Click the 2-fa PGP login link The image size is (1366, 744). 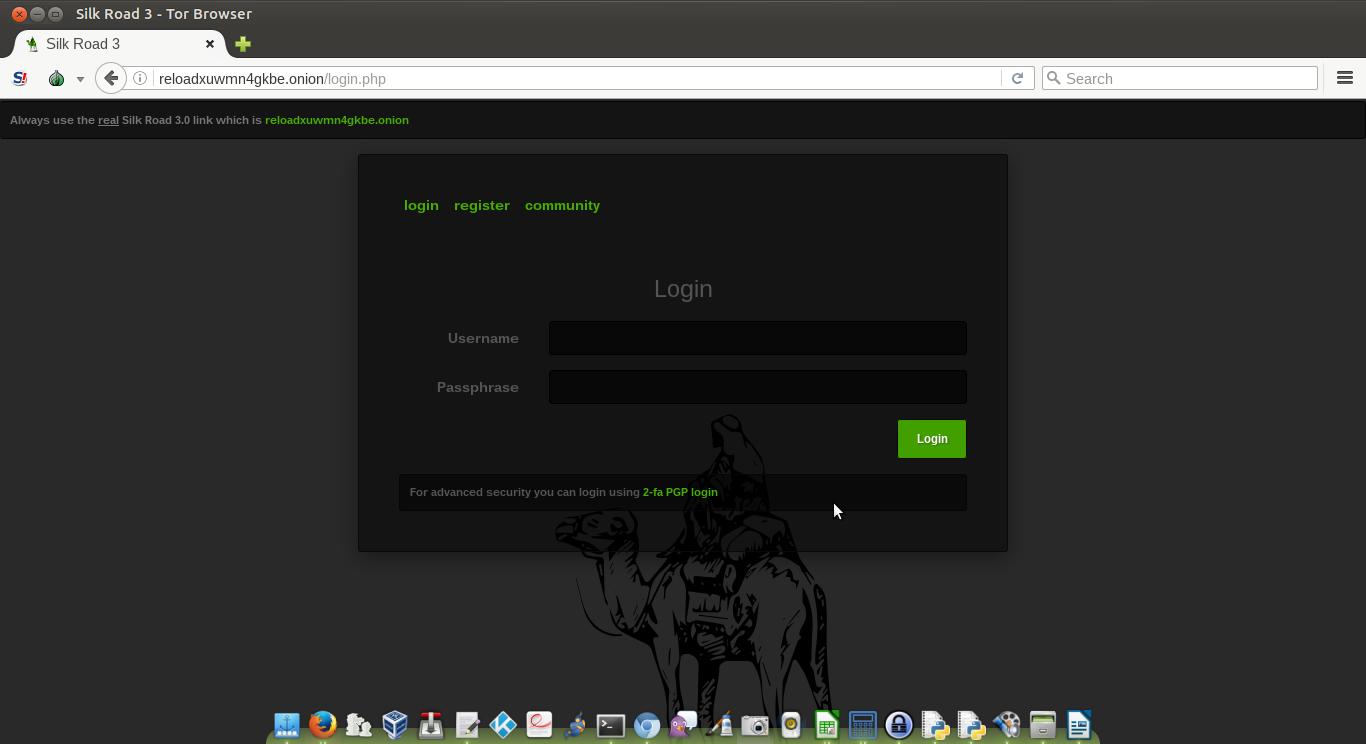point(680,492)
